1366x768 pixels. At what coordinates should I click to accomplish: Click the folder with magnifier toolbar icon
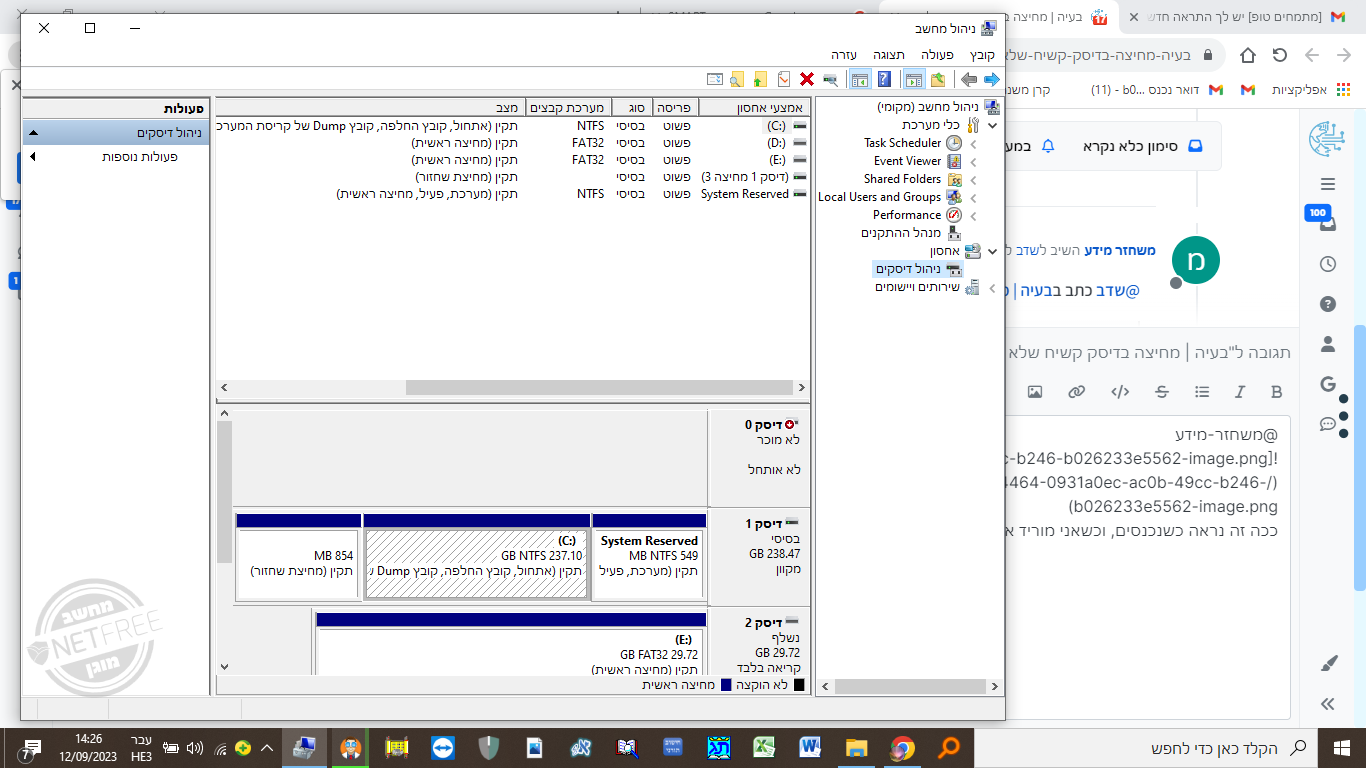coord(737,79)
